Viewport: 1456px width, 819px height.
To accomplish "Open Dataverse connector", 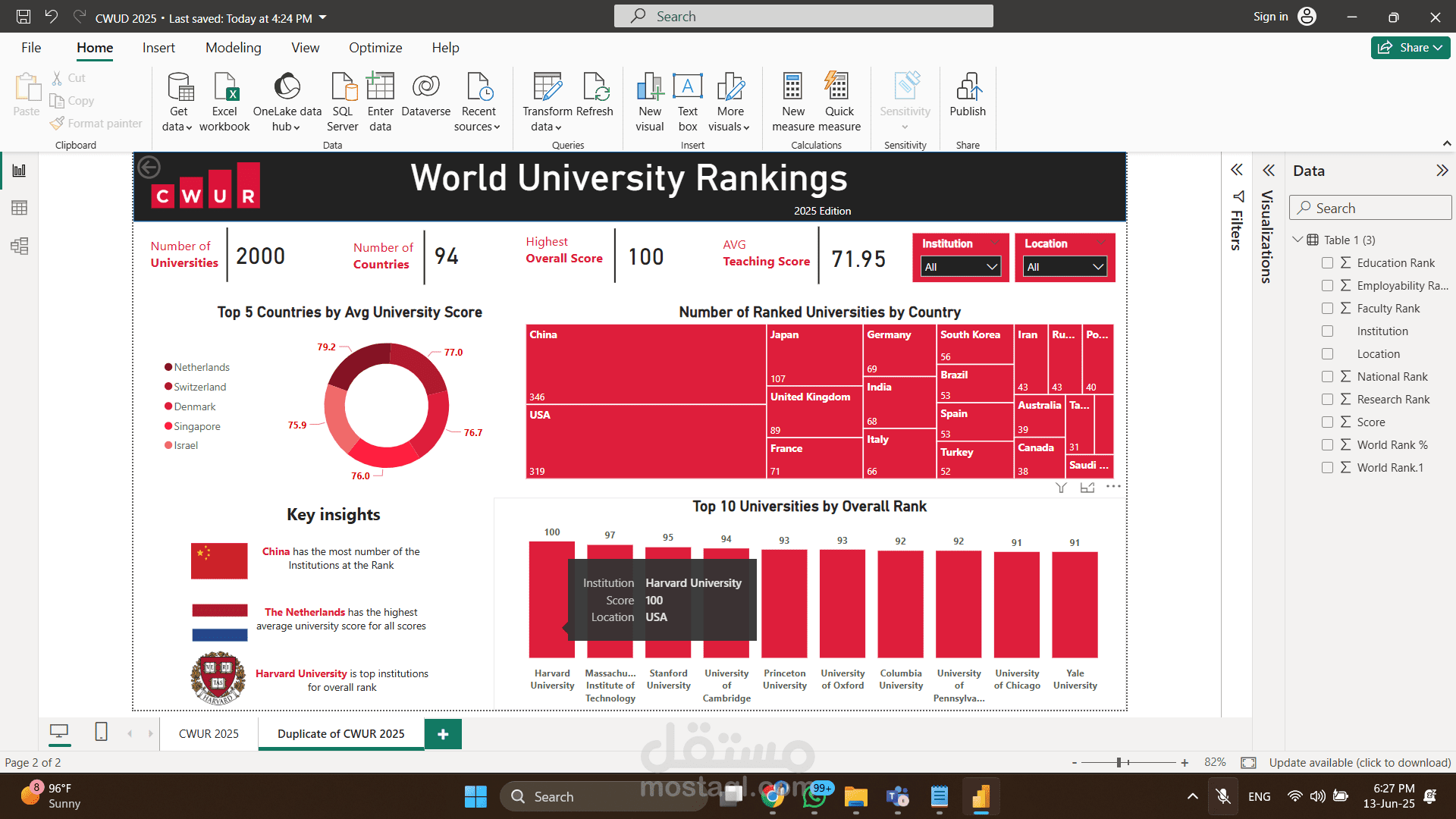I will (x=426, y=96).
